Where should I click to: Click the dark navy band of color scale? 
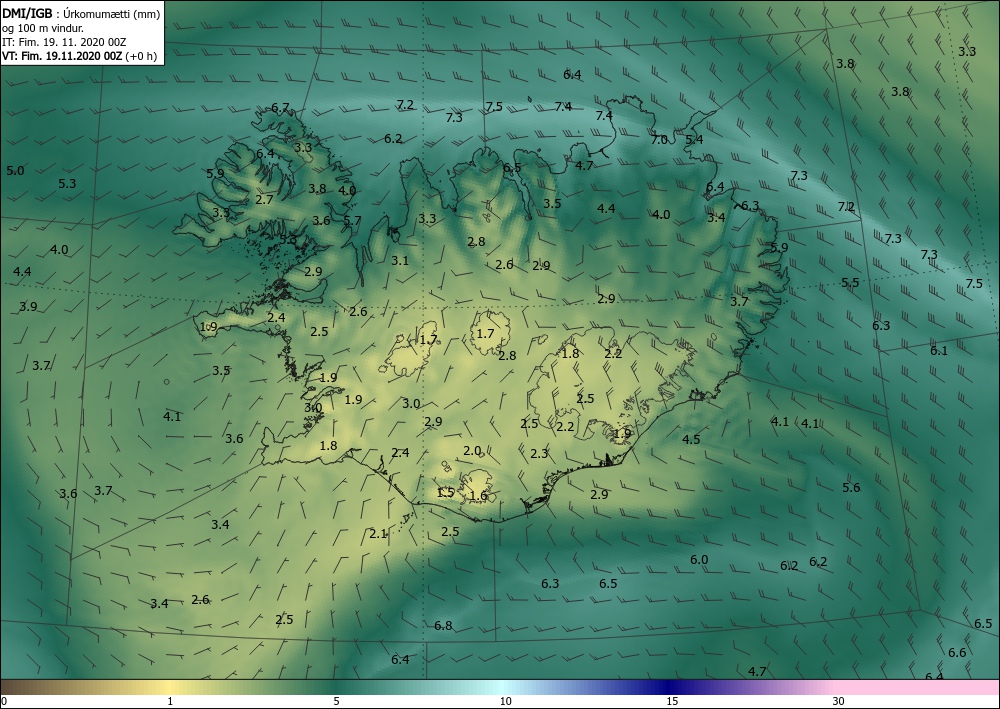pyautogui.click(x=668, y=687)
